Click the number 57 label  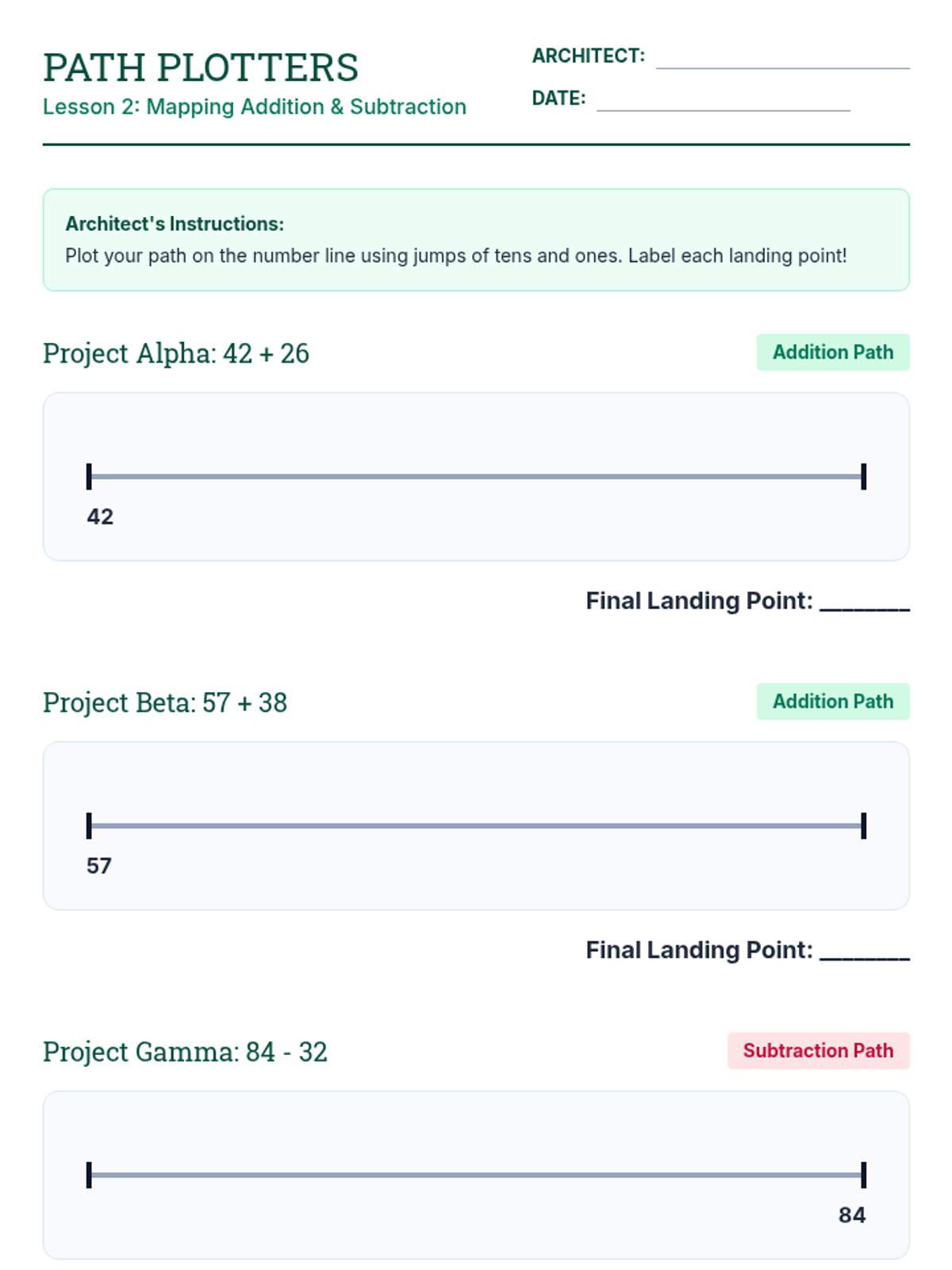pos(99,866)
